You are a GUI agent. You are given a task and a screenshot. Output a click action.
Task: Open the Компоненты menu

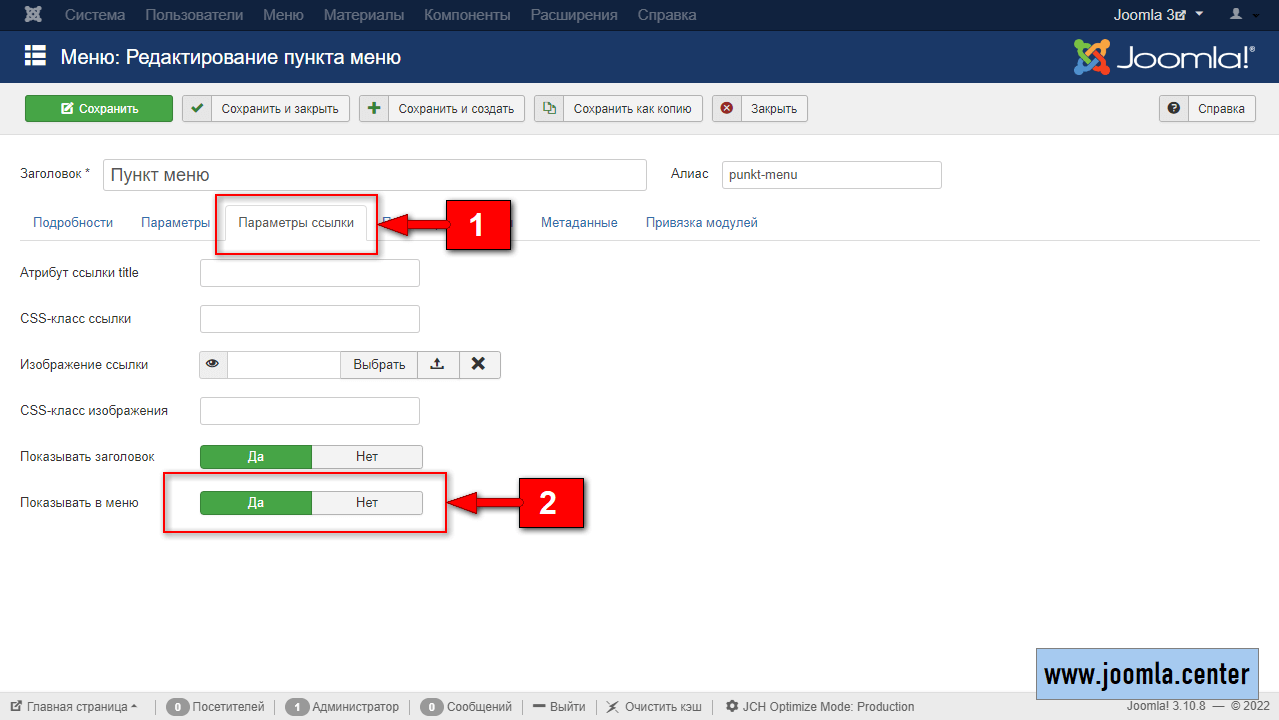[x=467, y=15]
